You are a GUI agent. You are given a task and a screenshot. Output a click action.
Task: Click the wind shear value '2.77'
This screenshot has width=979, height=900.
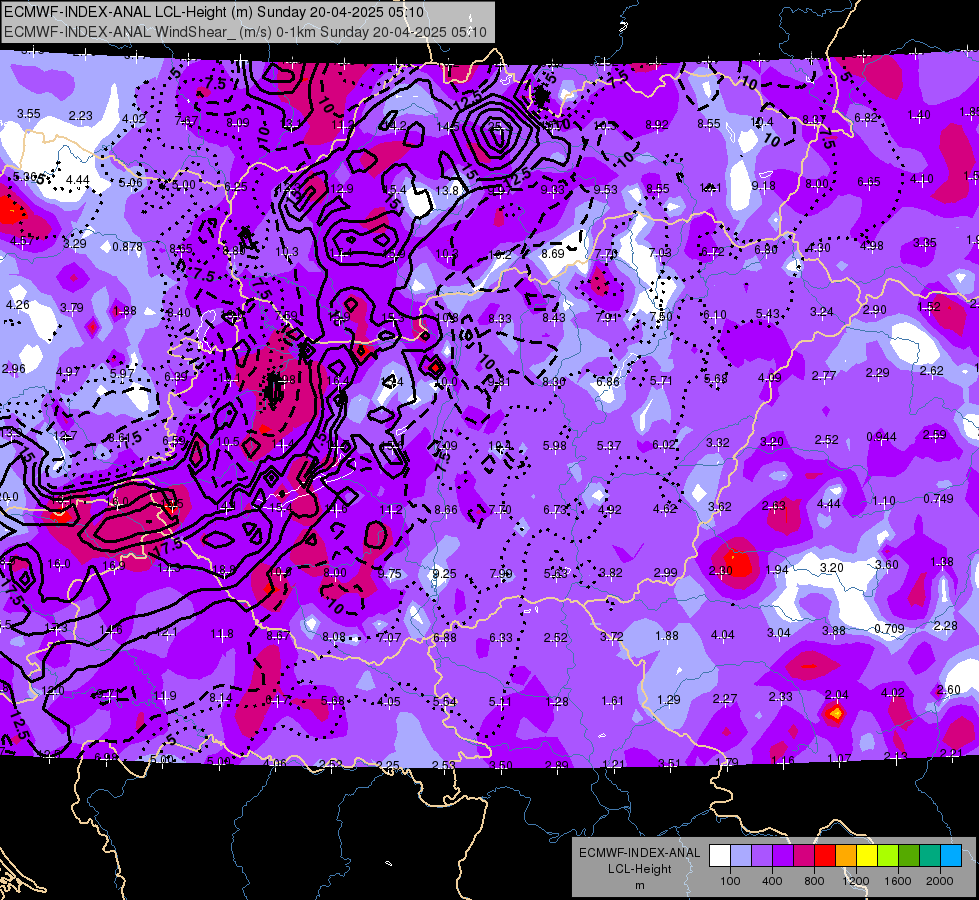coord(824,375)
